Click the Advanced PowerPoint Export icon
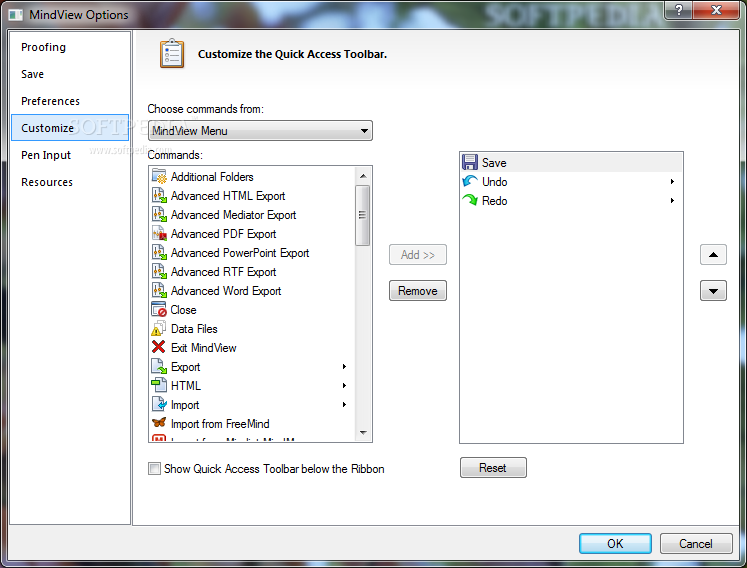The width and height of the screenshot is (747, 568). [159, 253]
